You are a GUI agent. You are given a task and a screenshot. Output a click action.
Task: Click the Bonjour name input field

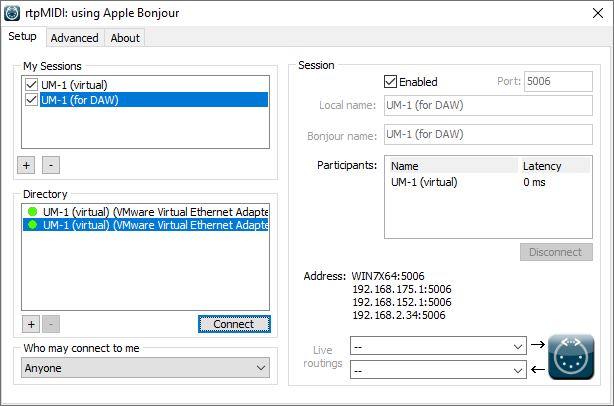pyautogui.click(x=488, y=135)
